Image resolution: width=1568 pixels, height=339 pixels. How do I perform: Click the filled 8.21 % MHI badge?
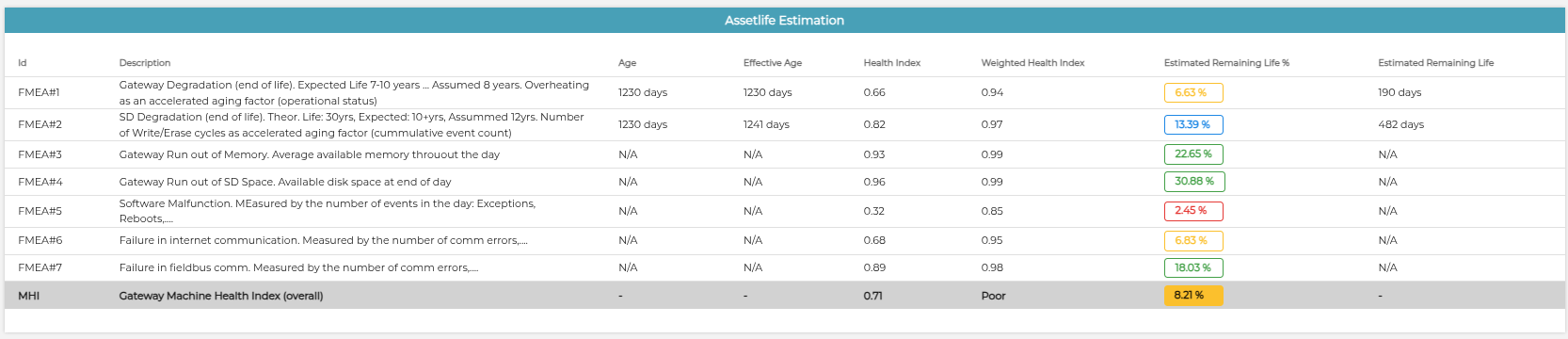pos(1192,295)
